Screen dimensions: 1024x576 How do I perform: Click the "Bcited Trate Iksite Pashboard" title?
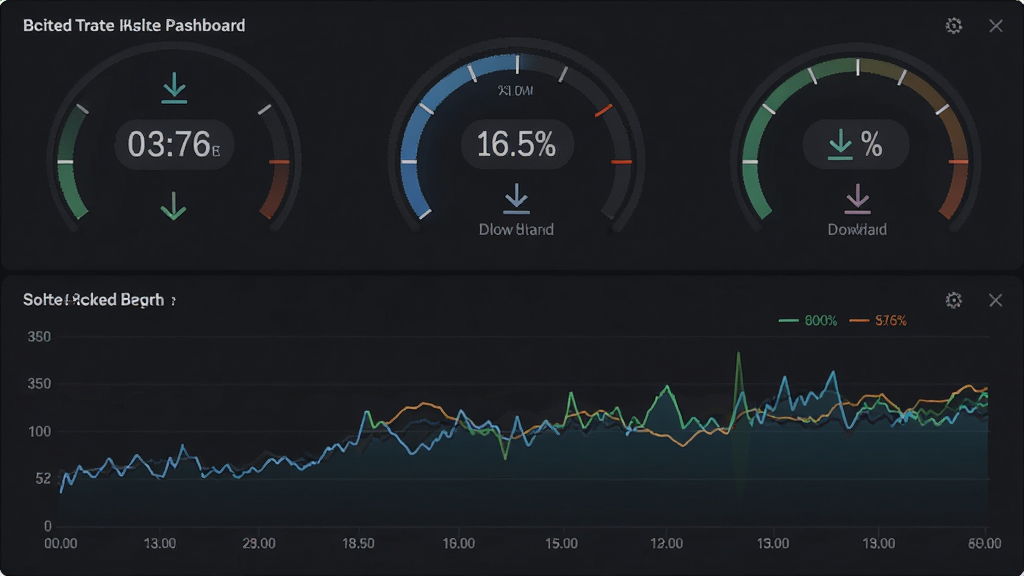pyautogui.click(x=134, y=25)
